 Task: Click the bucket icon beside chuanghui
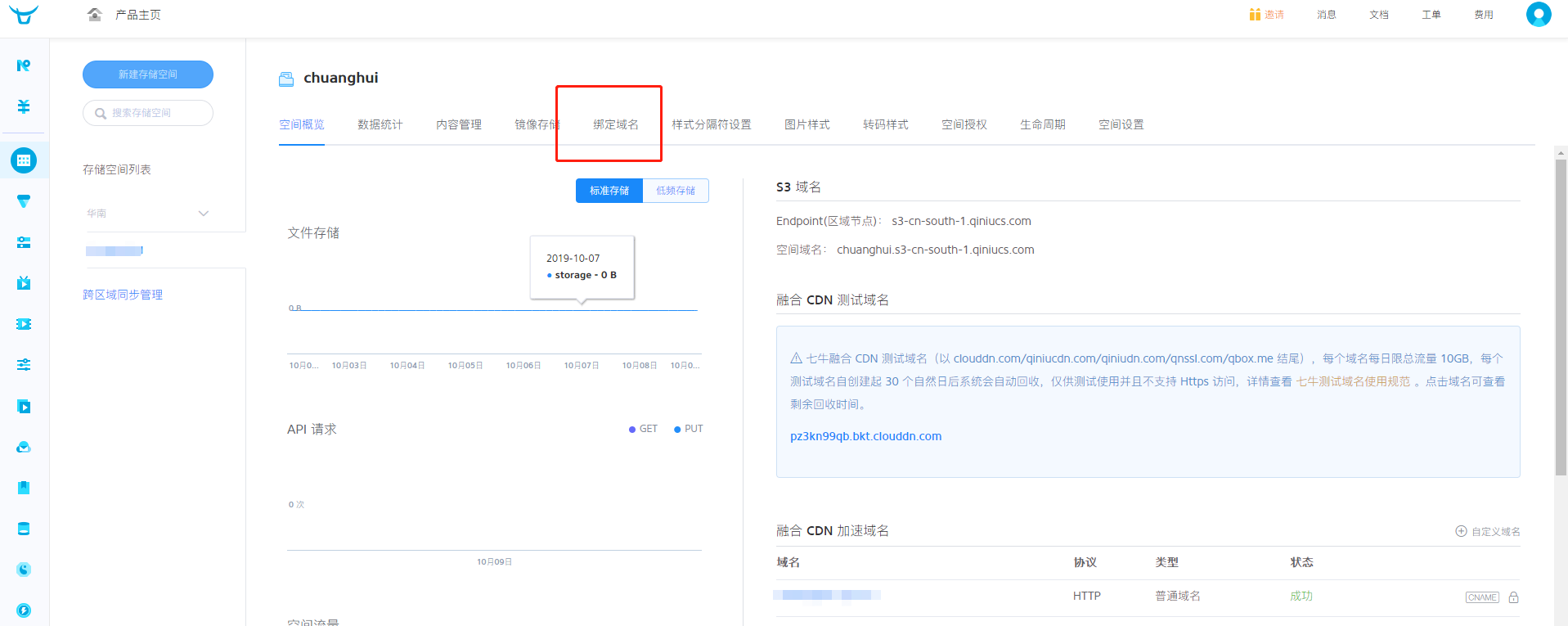tap(286, 79)
